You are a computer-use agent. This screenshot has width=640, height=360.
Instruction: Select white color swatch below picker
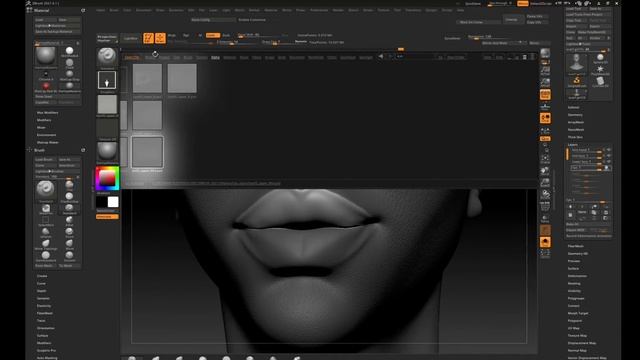(113, 202)
